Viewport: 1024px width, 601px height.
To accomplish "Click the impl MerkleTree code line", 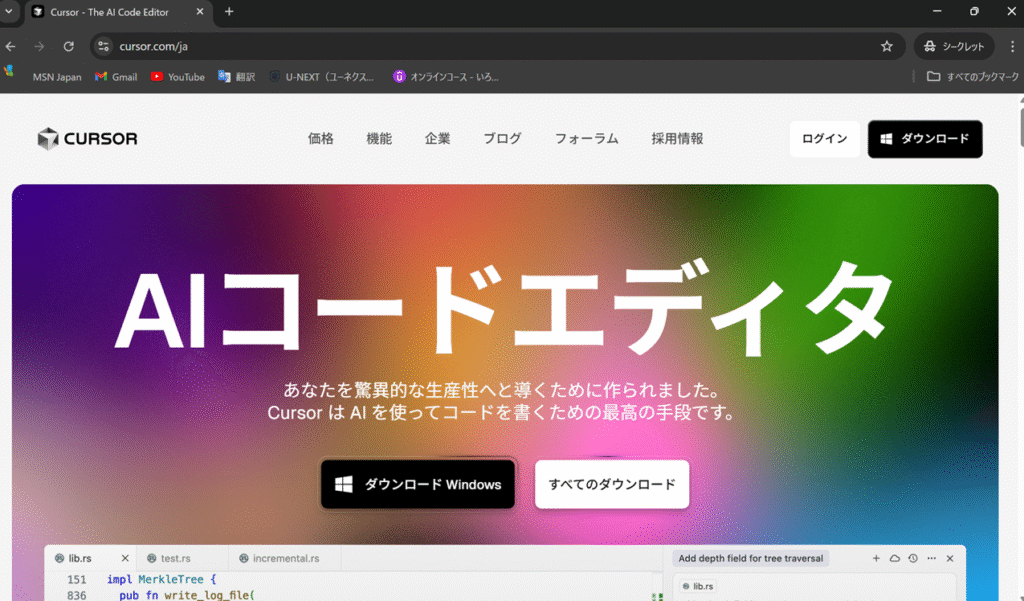I will point(161,579).
